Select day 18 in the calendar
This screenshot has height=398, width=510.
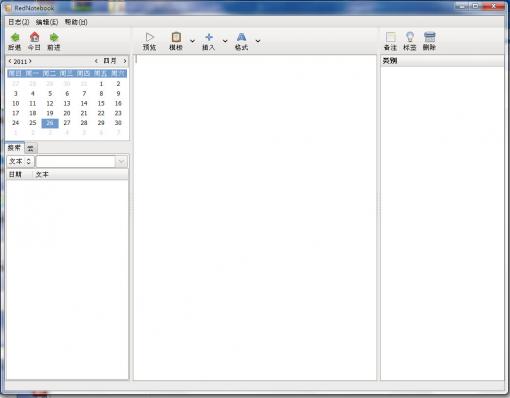(x=33, y=113)
